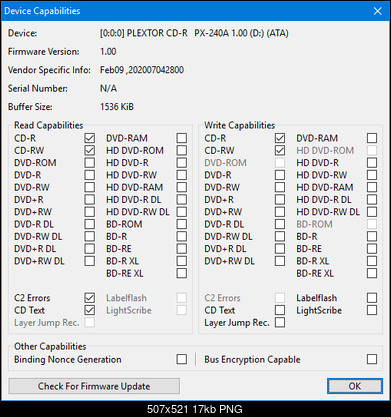This screenshot has height=417, width=391.
Task: Toggle HD DVD-RW checkbox under Read Capabilities
Action: tap(182, 175)
